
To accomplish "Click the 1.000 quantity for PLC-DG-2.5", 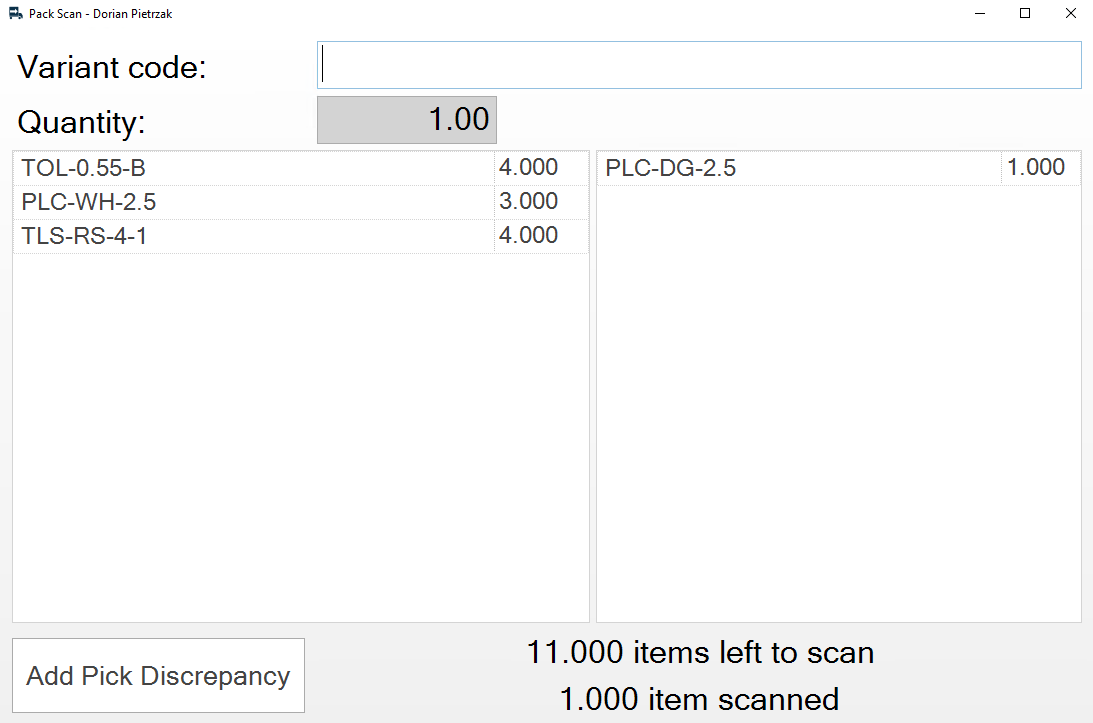I will click(1036, 167).
